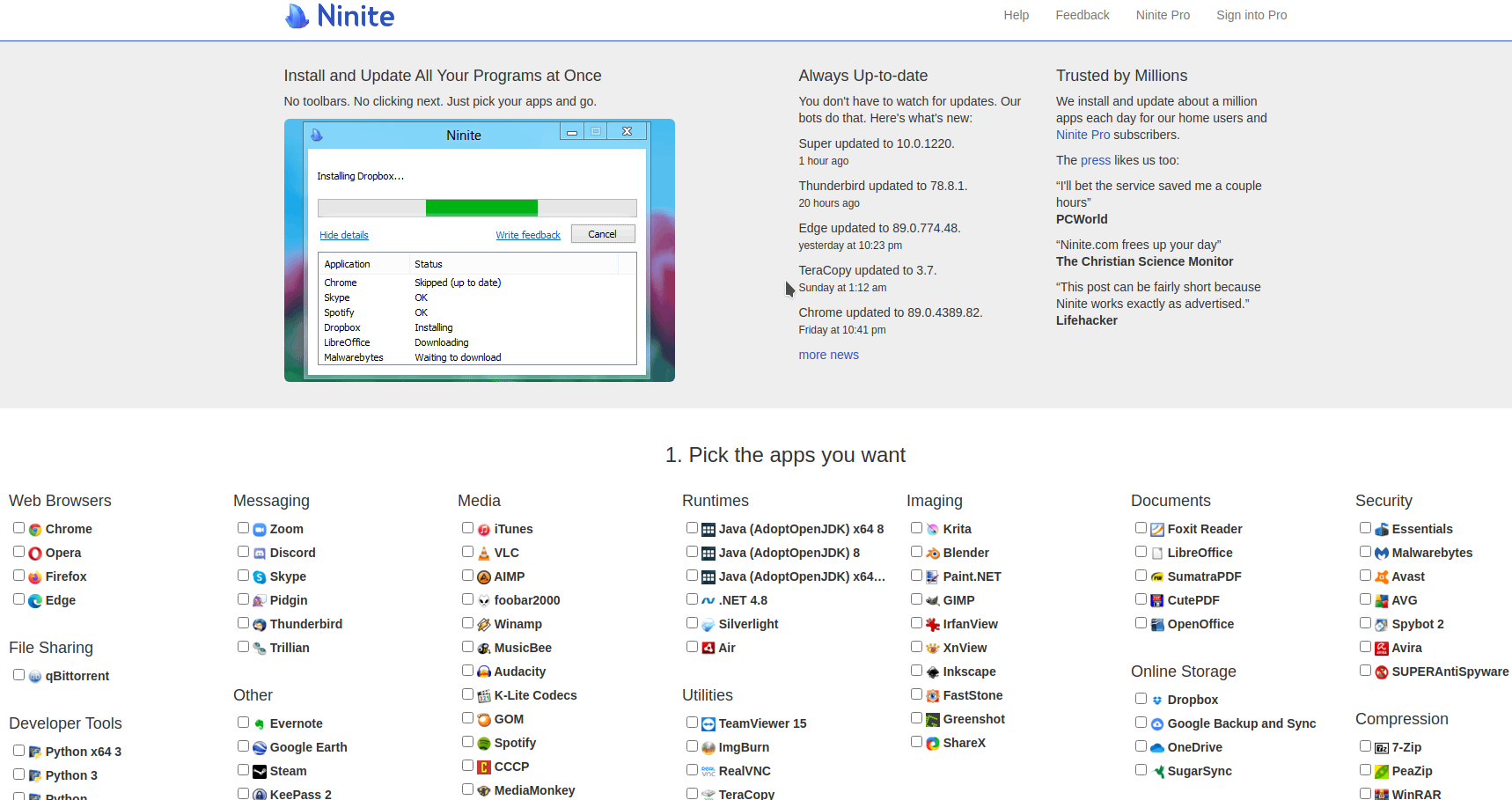Click Sign into Pro

(x=1251, y=15)
